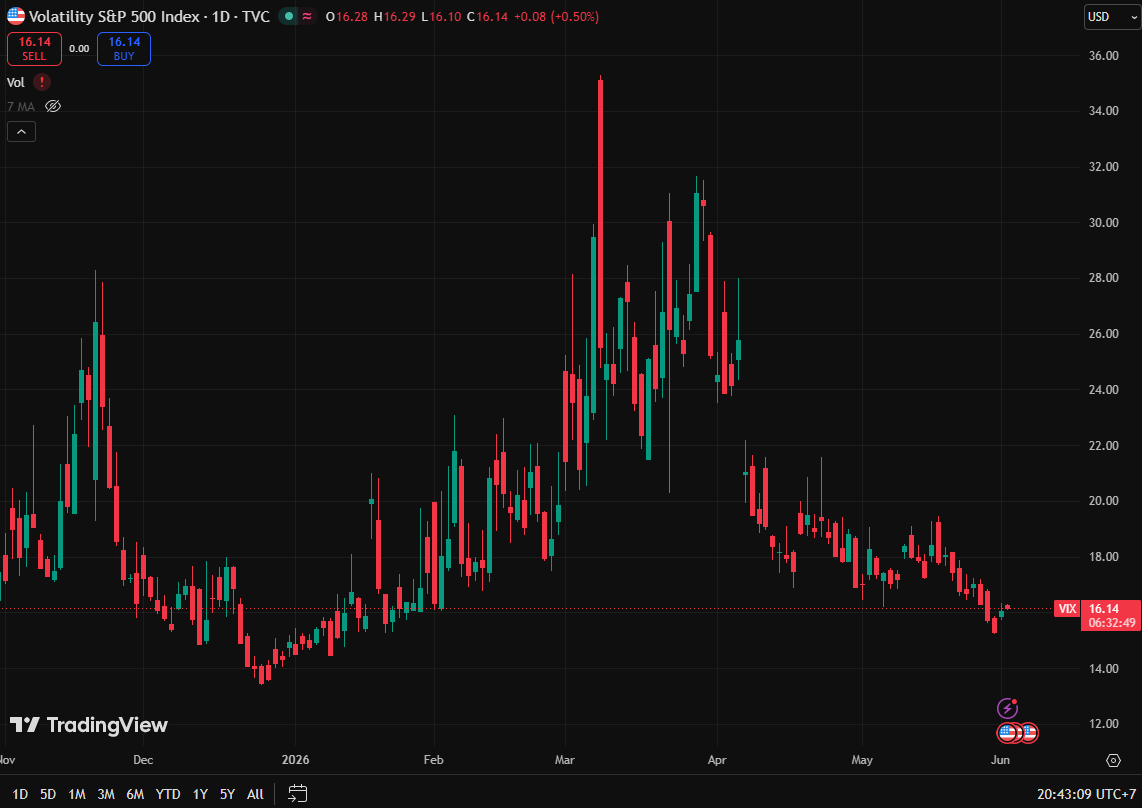Select the 1M date range
The width and height of the screenshot is (1142, 808).
(x=76, y=794)
